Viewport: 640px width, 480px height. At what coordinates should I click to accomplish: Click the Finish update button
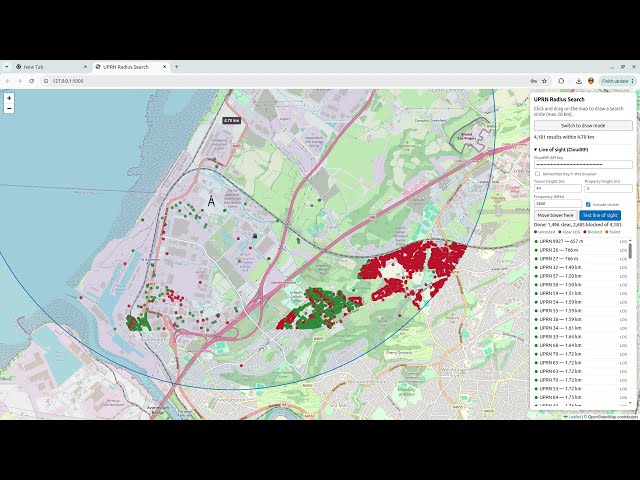pos(618,81)
